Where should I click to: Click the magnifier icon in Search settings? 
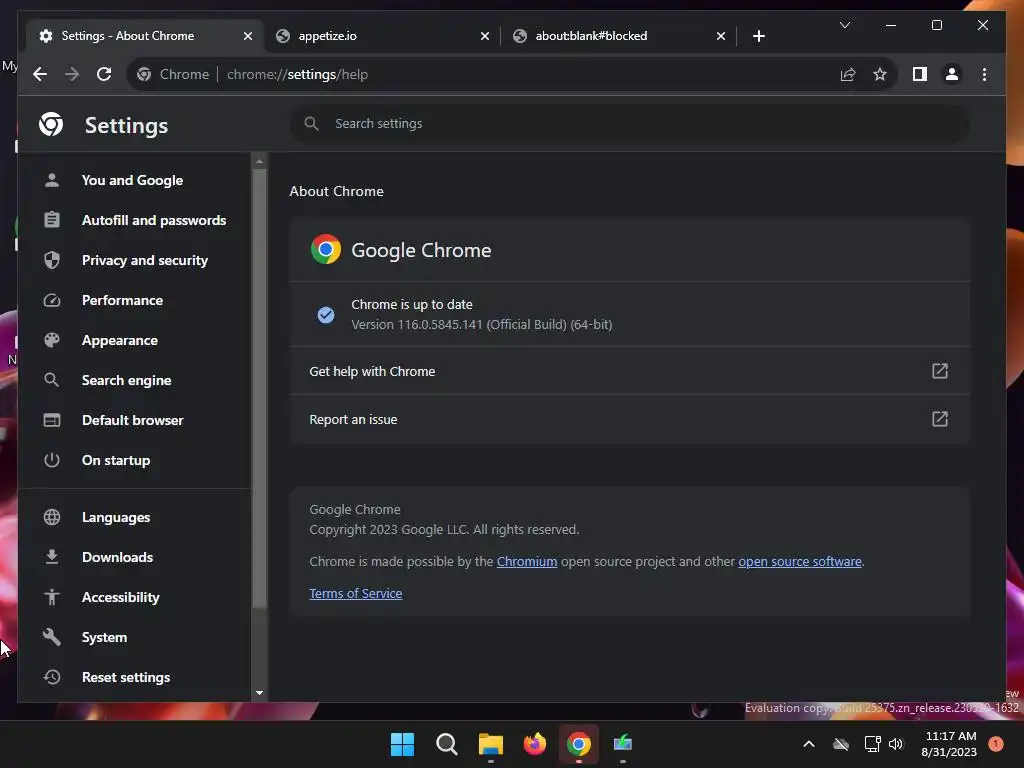[312, 123]
